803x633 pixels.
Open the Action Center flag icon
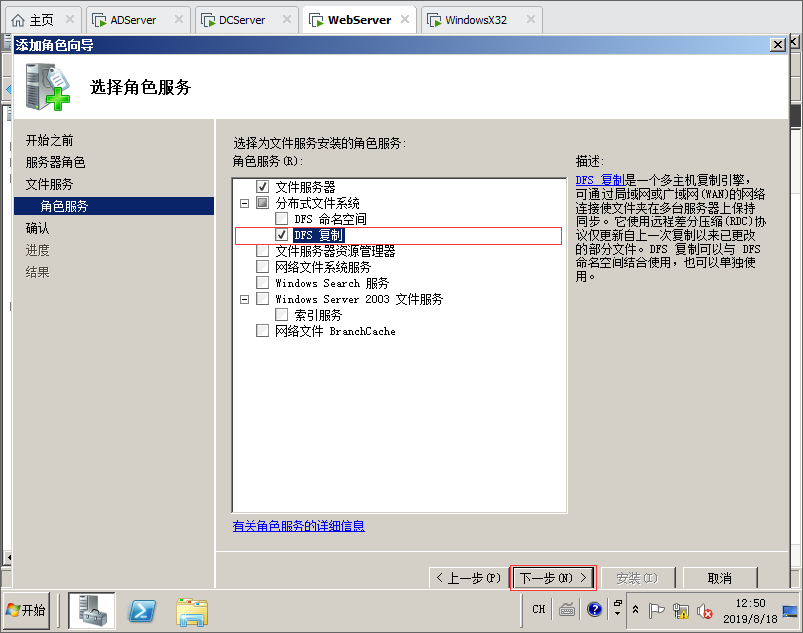click(x=656, y=610)
